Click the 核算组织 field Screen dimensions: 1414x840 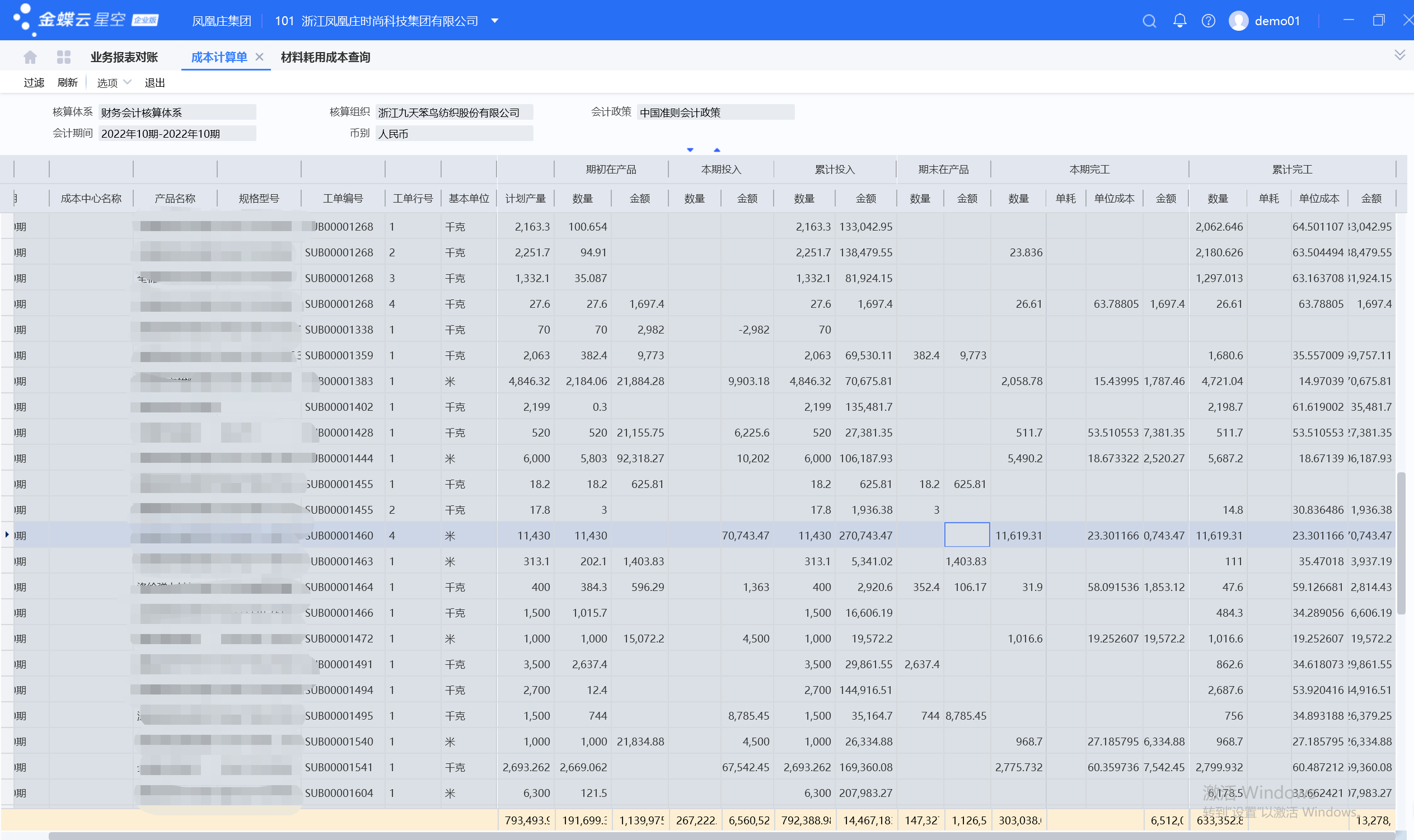point(454,112)
